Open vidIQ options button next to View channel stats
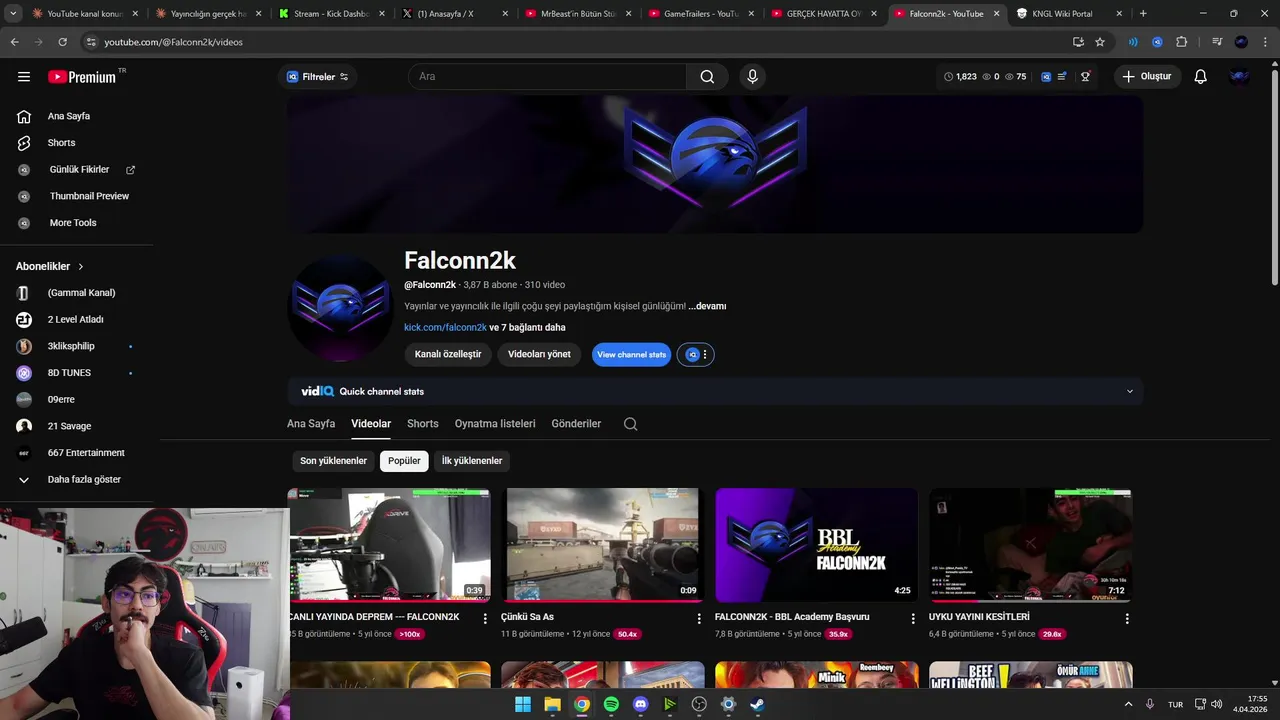Viewport: 1280px width, 720px height. [x=695, y=354]
